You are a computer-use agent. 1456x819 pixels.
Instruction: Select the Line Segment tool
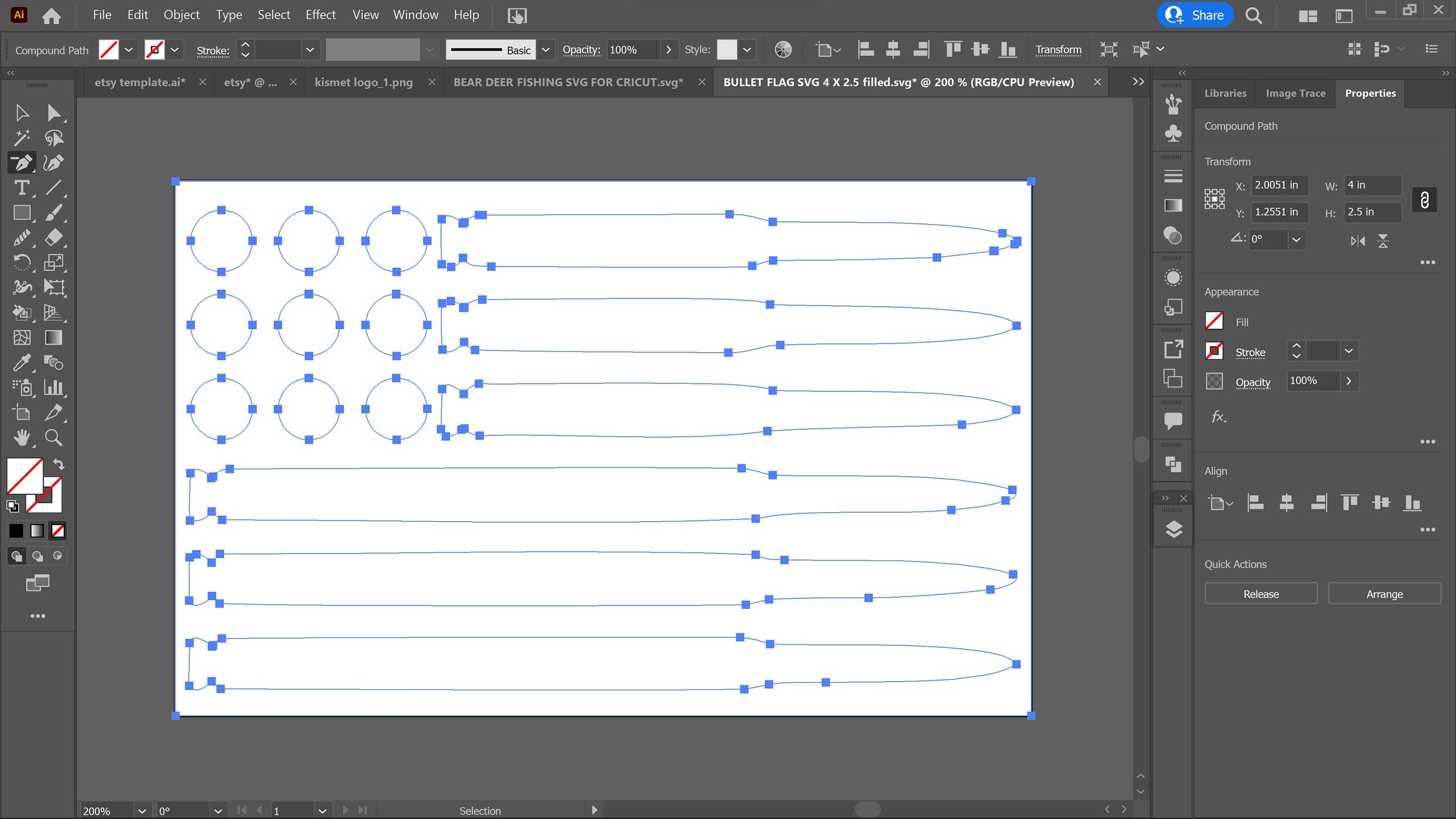pos(54,187)
